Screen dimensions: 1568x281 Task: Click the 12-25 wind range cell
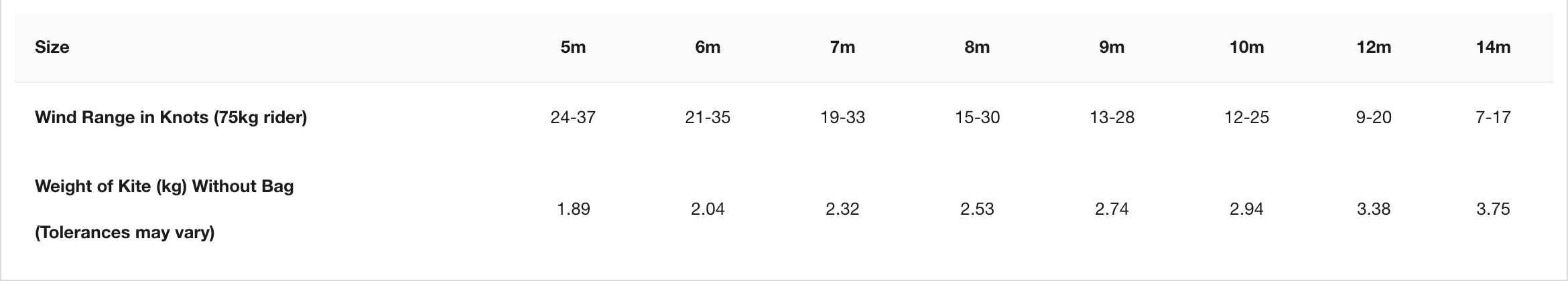click(1246, 118)
